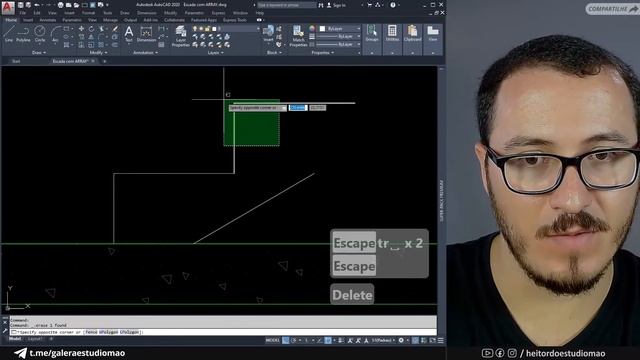Click the search keyword input field
The height and width of the screenshot is (360, 640).
click(287, 5)
